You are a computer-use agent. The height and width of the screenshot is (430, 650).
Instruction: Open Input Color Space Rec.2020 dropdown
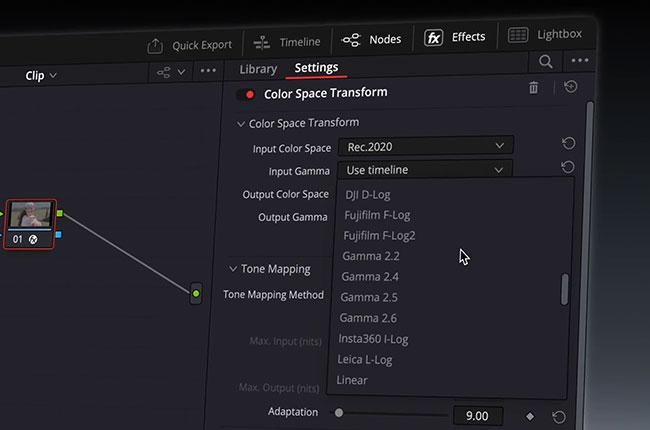[x=426, y=146]
